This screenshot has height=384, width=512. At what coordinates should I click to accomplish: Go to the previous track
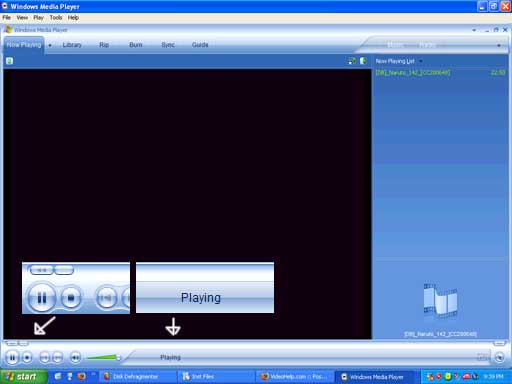tap(44, 358)
